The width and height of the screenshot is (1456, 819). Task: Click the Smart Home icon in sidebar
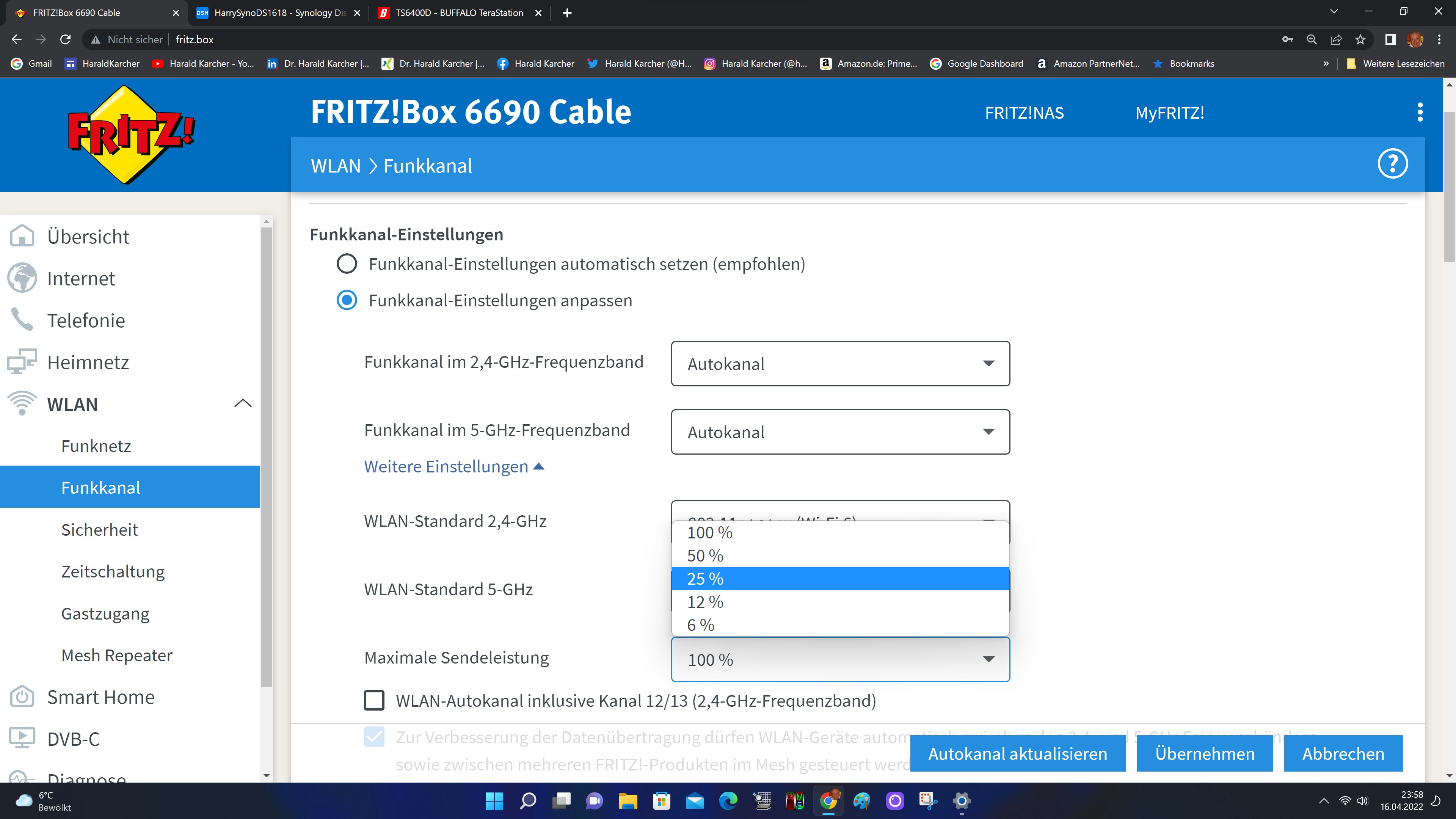(22, 697)
